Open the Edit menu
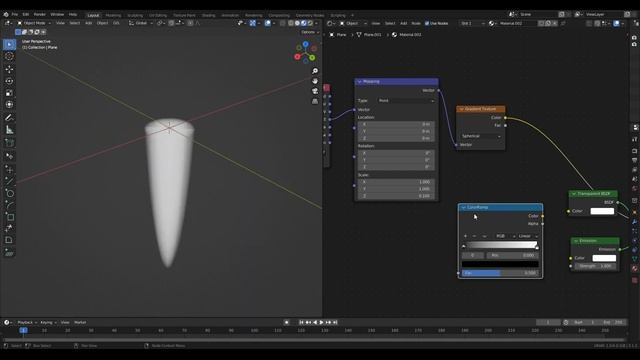Image resolution: width=640 pixels, height=360 pixels. tap(26, 14)
